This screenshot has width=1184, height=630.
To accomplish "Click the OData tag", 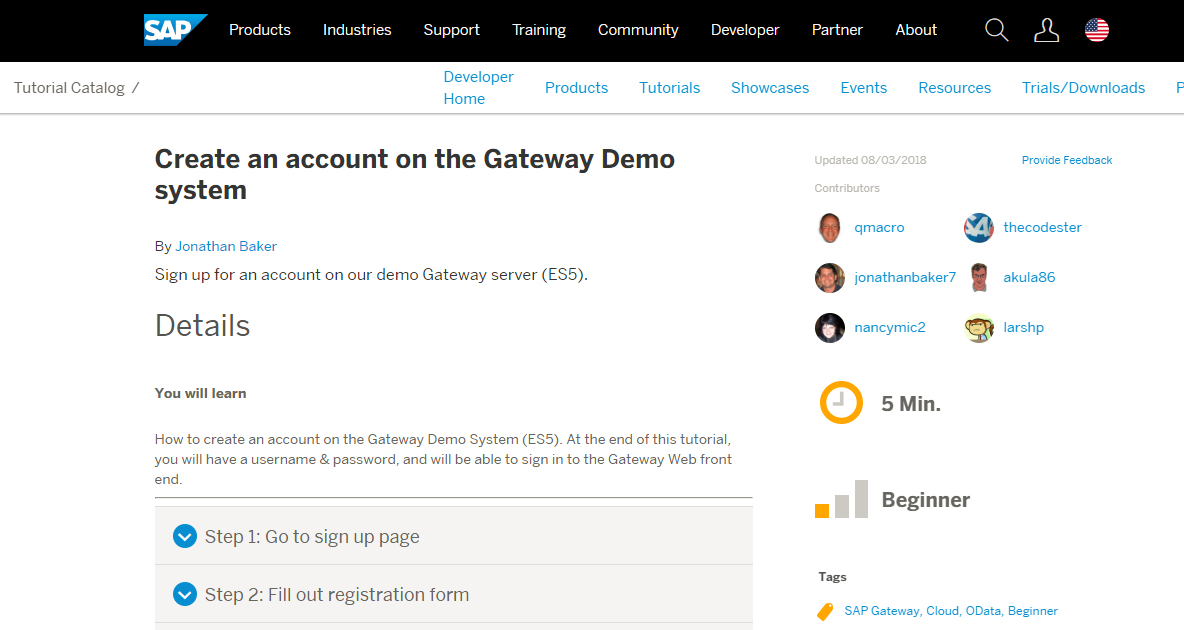I will 983,611.
